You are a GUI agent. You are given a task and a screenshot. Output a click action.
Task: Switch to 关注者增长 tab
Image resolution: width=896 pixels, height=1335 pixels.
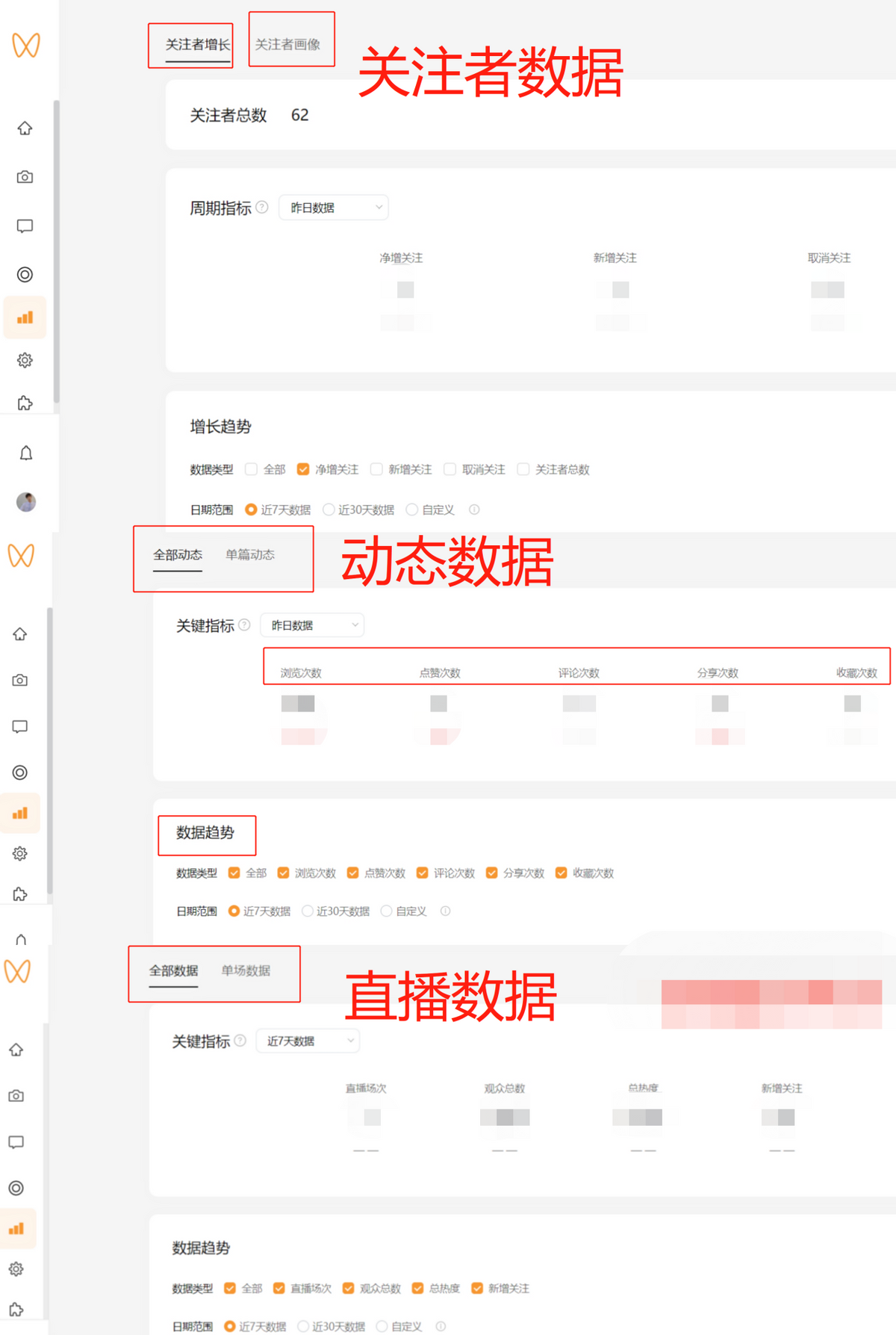point(198,45)
